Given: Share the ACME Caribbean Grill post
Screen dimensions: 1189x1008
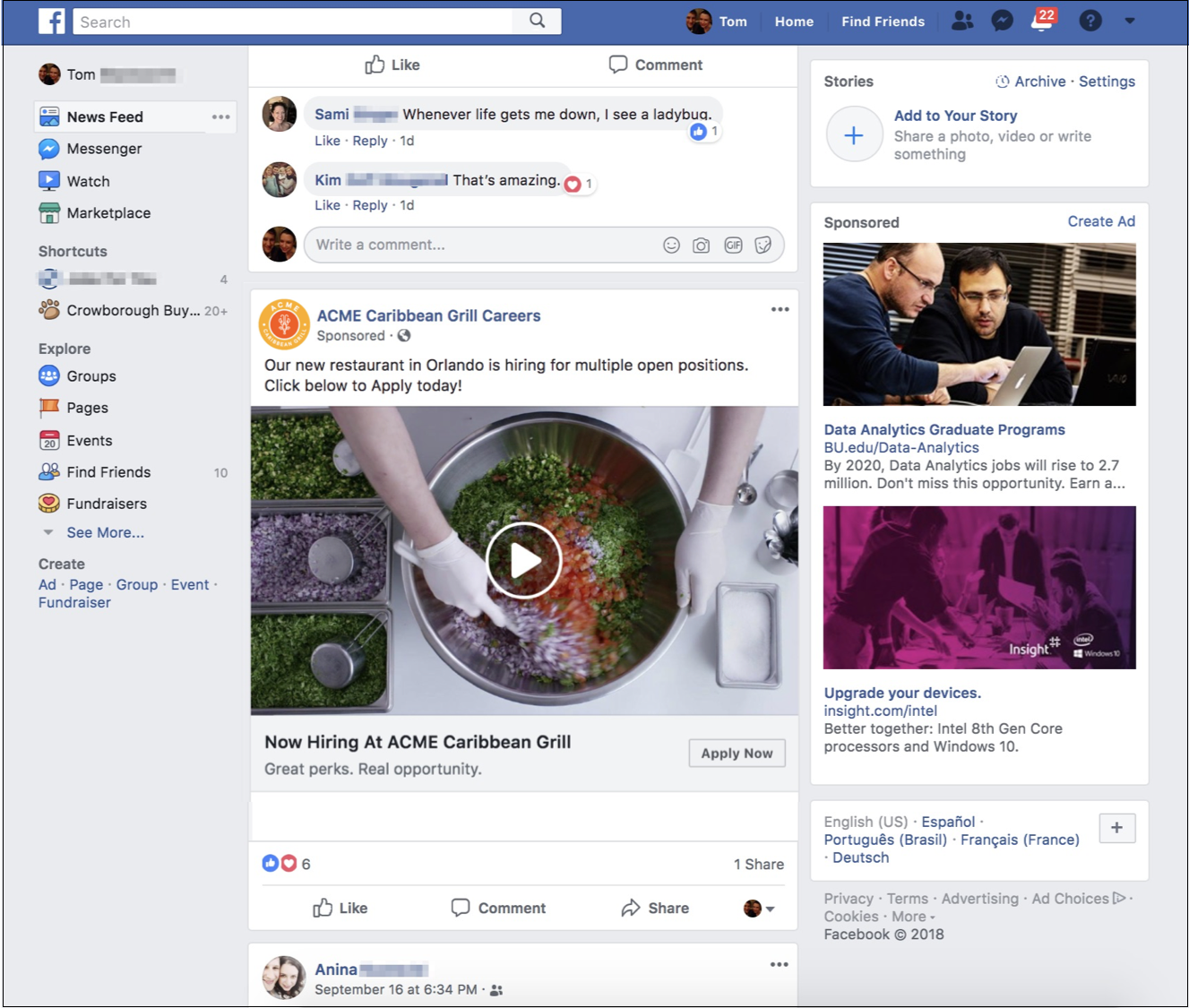Looking at the screenshot, I should (x=655, y=909).
